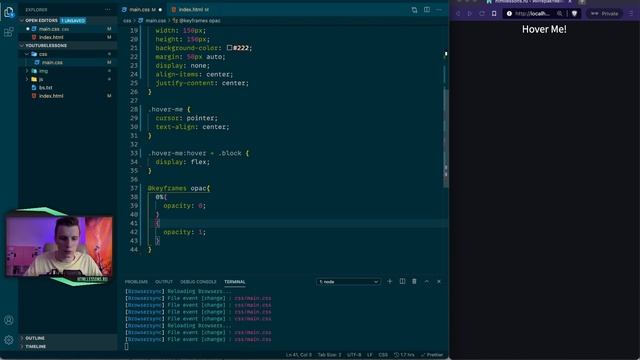Split the editor to the right
Screen dimensions: 640x360
tap(427, 10)
